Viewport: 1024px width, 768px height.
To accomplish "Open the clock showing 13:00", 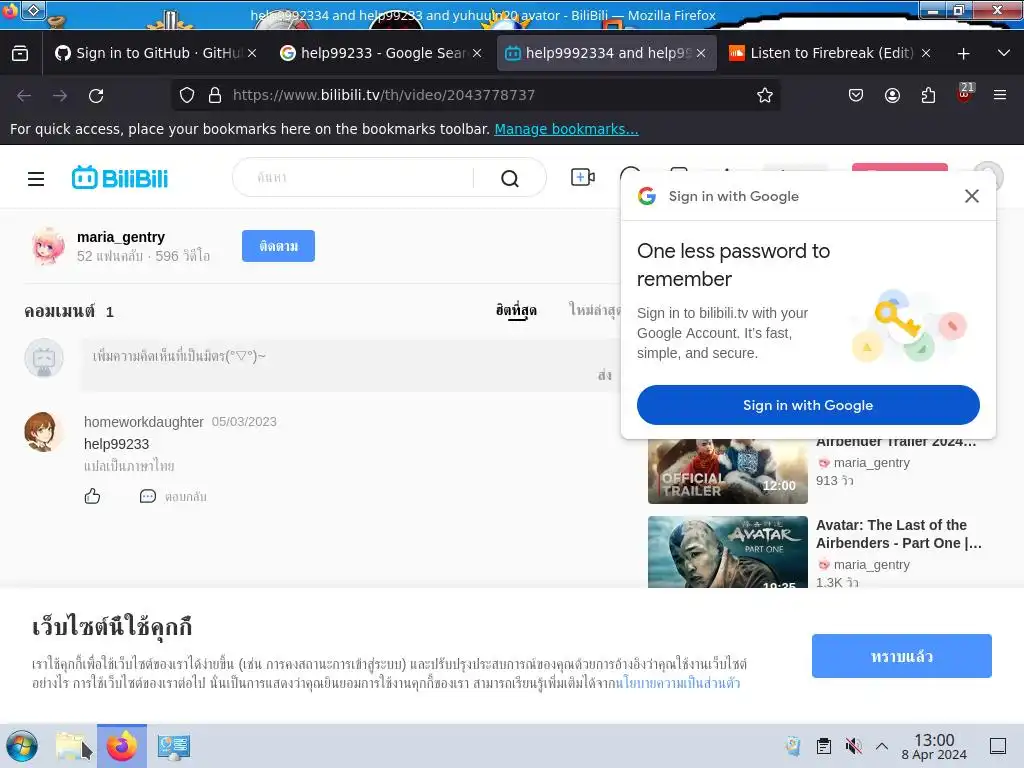I will click(x=934, y=746).
